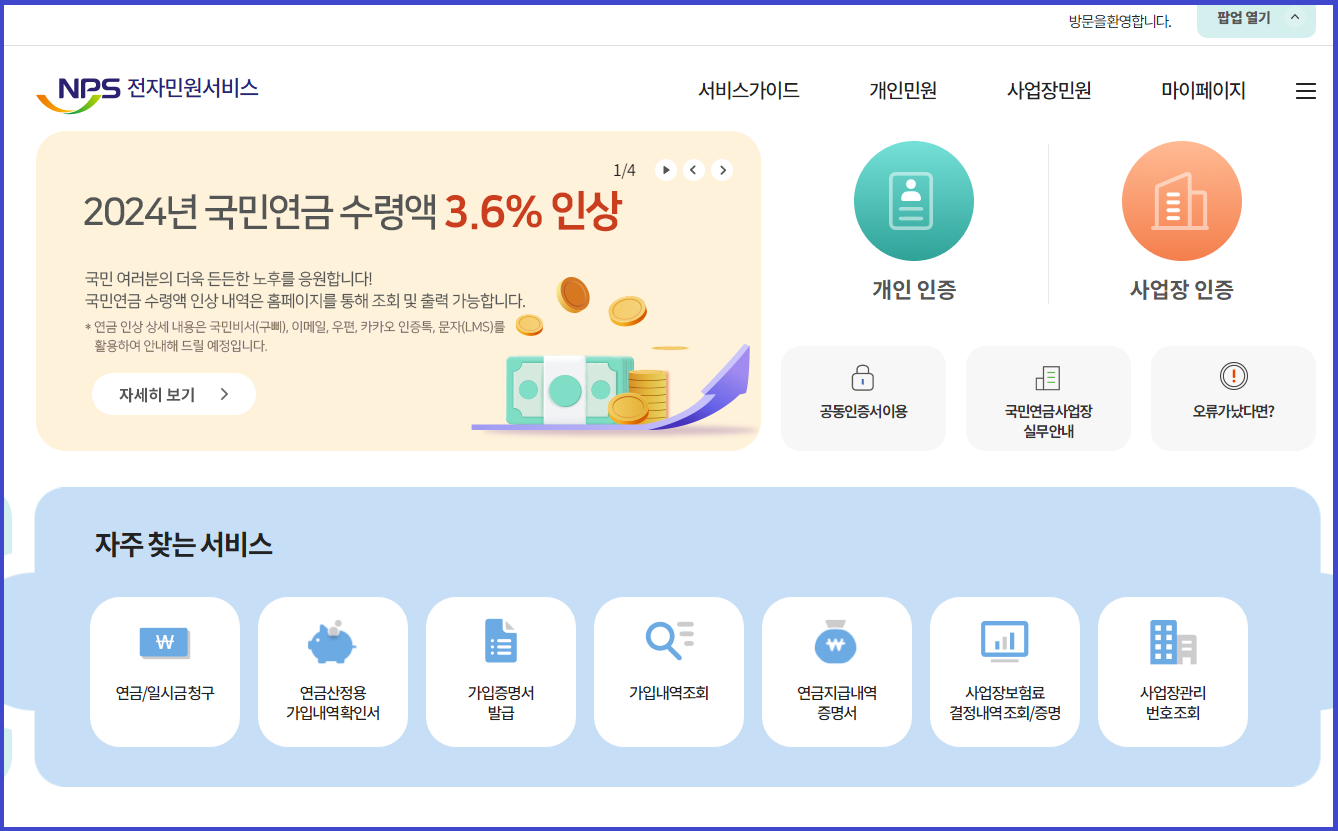Open the 개인 인증 (personal authentication) icon
1338x831 pixels.
pos(913,200)
